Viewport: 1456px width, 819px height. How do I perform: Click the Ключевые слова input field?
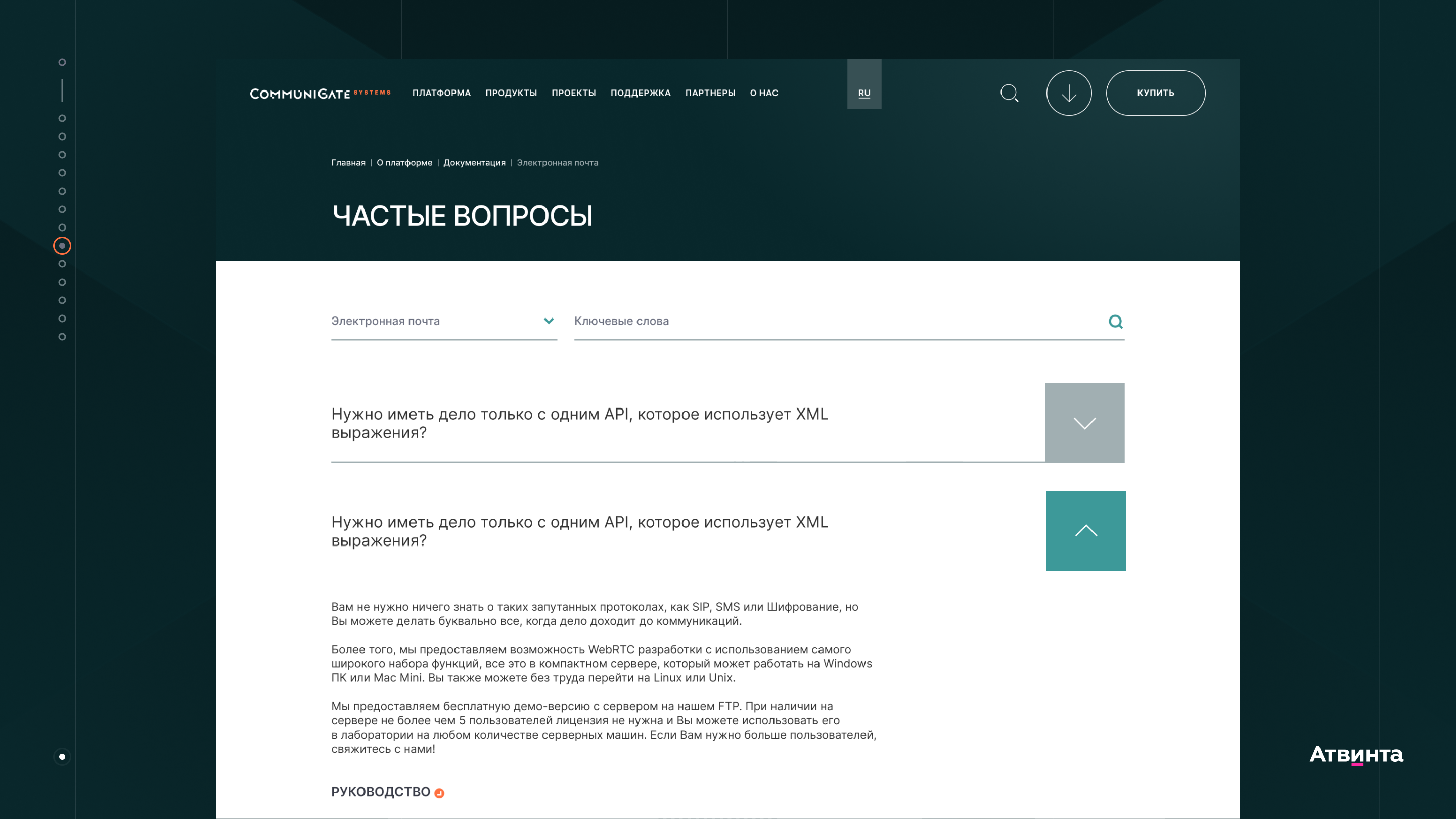coord(837,321)
